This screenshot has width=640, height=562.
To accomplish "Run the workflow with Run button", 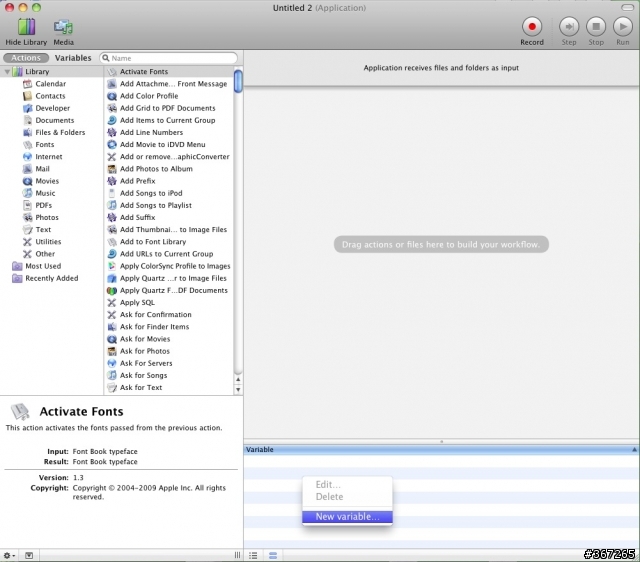I will tap(623, 27).
